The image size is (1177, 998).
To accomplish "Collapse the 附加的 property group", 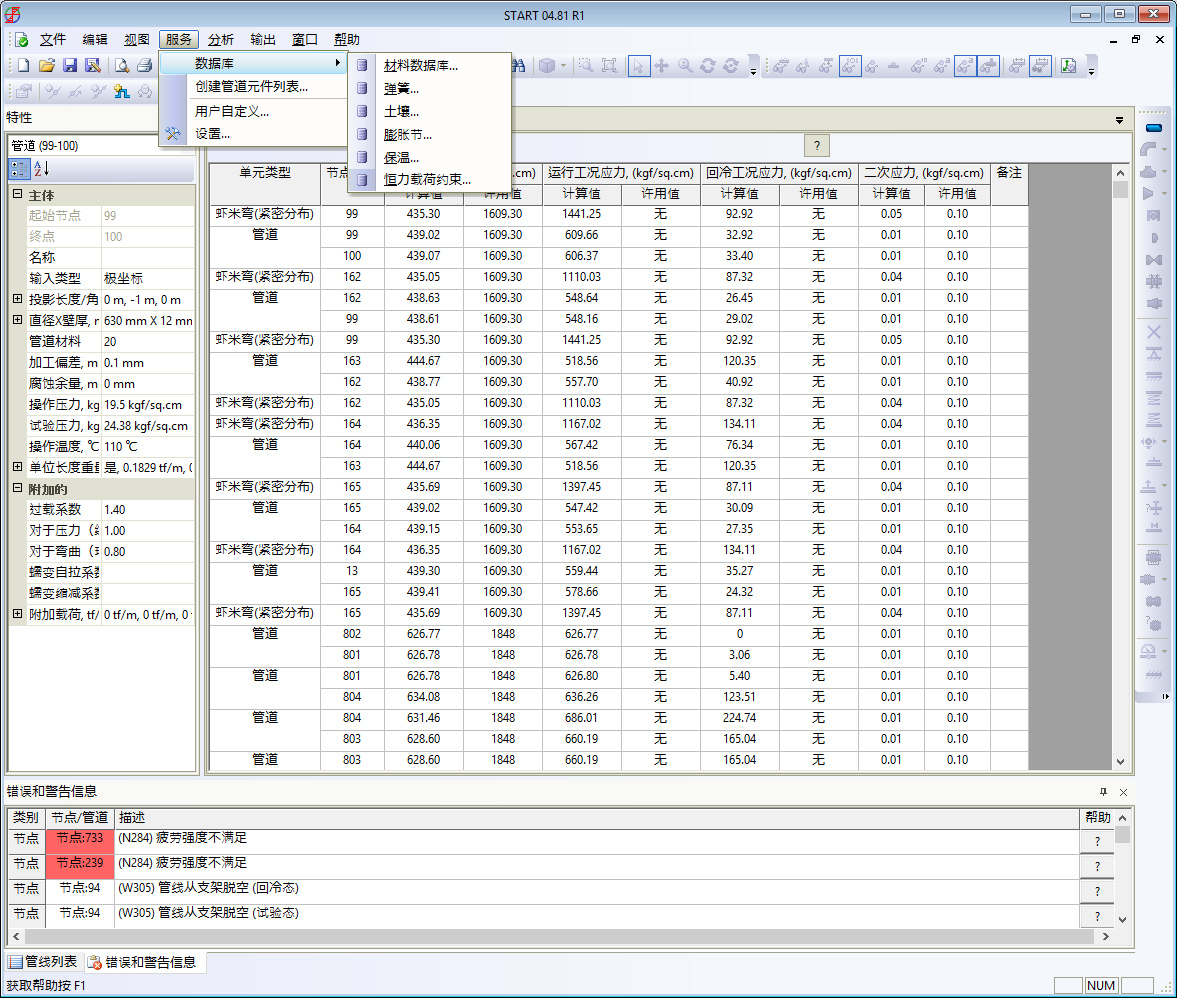I will 17,488.
